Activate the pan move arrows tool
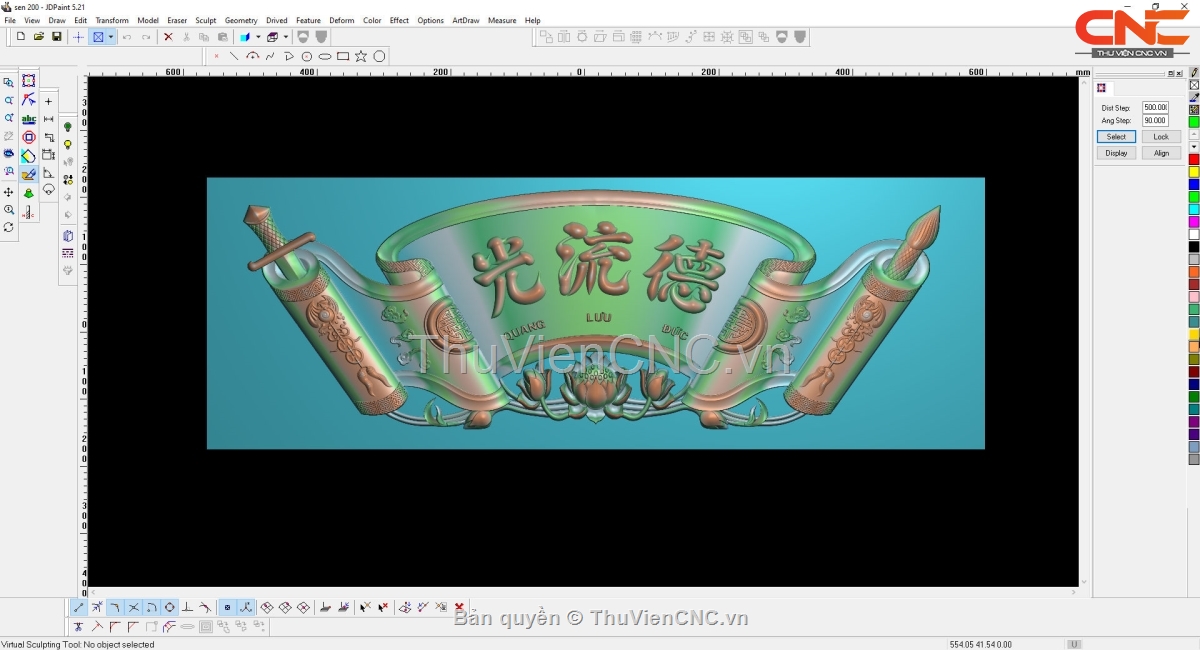 point(9,192)
